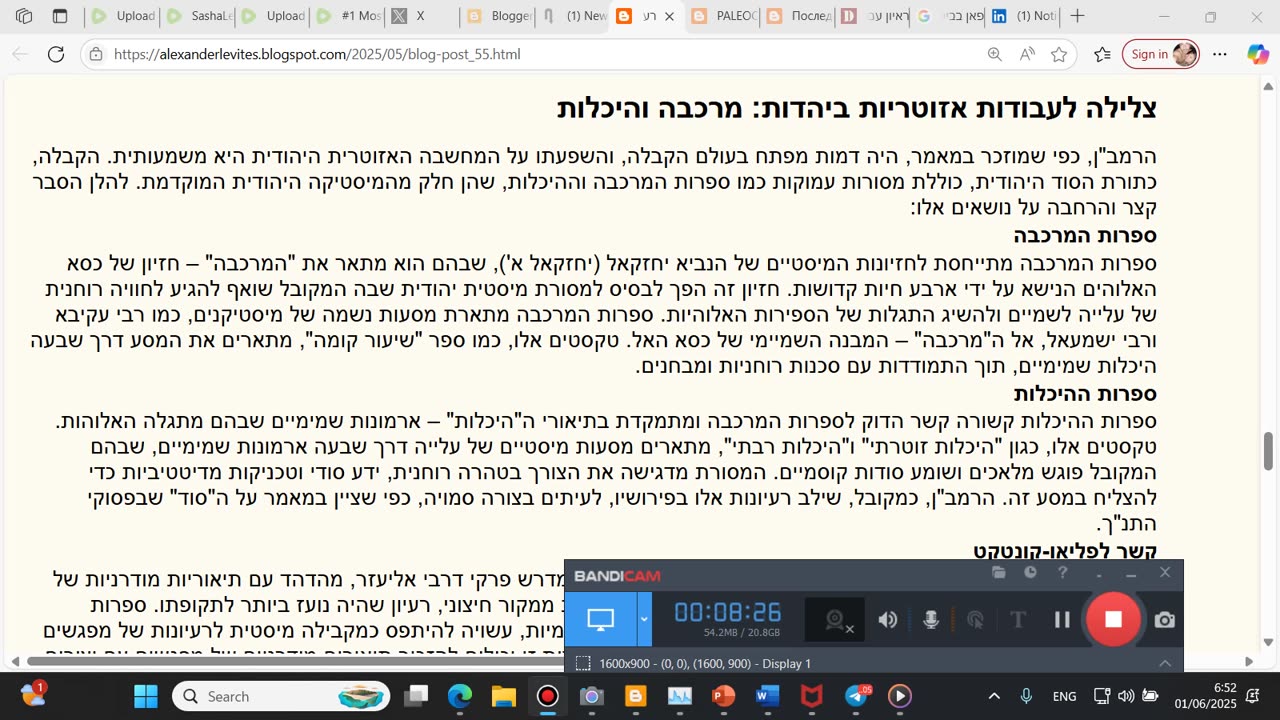Click the taskbar Search box
The width and height of the screenshot is (1280, 720).
click(x=279, y=696)
